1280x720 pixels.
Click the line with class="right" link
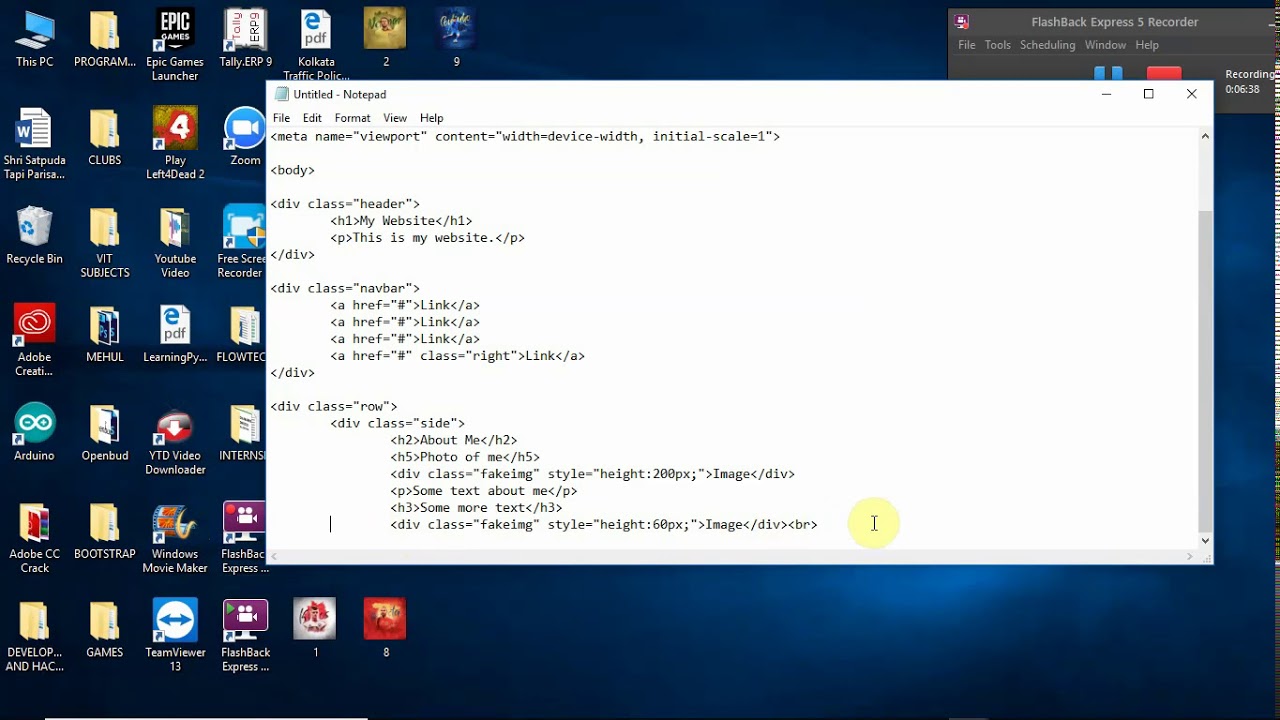tap(457, 356)
